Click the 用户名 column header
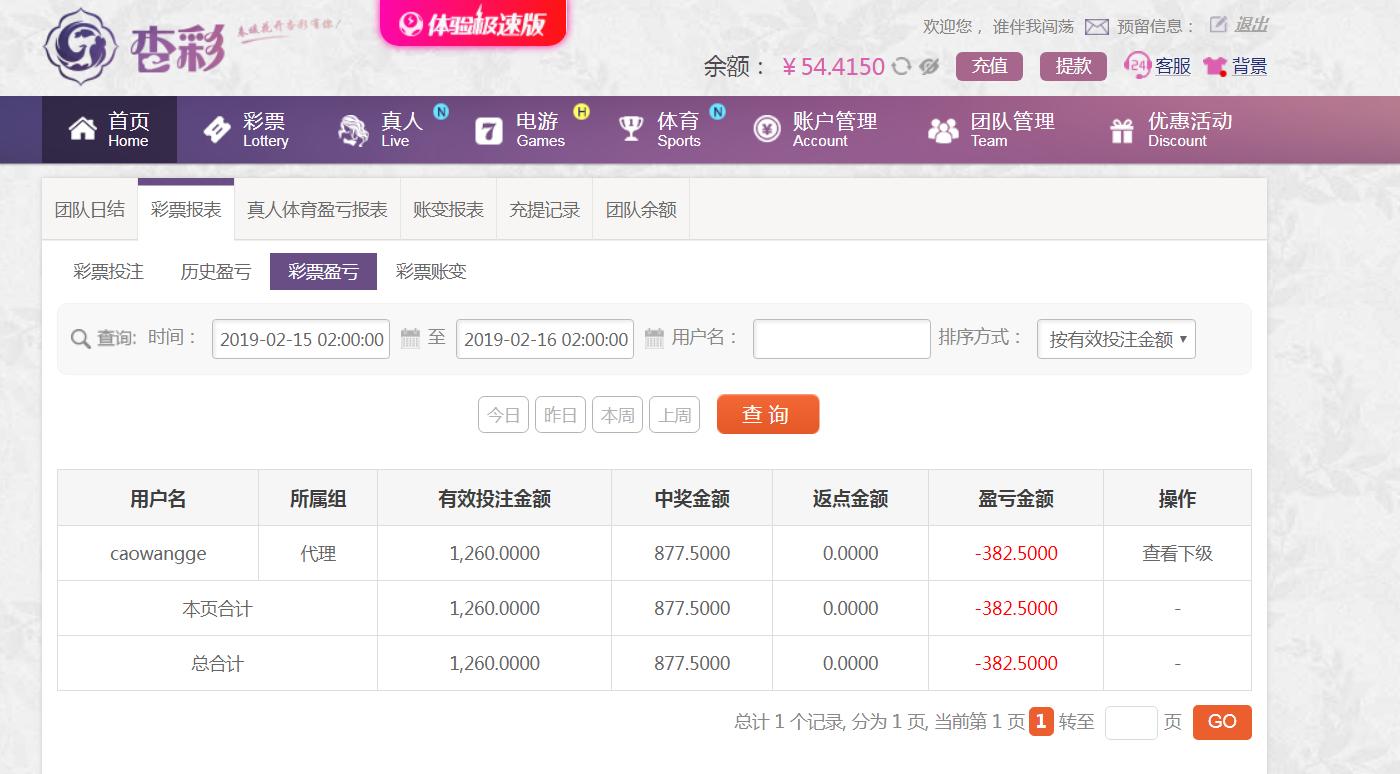This screenshot has height=774, width=1400. pos(158,499)
